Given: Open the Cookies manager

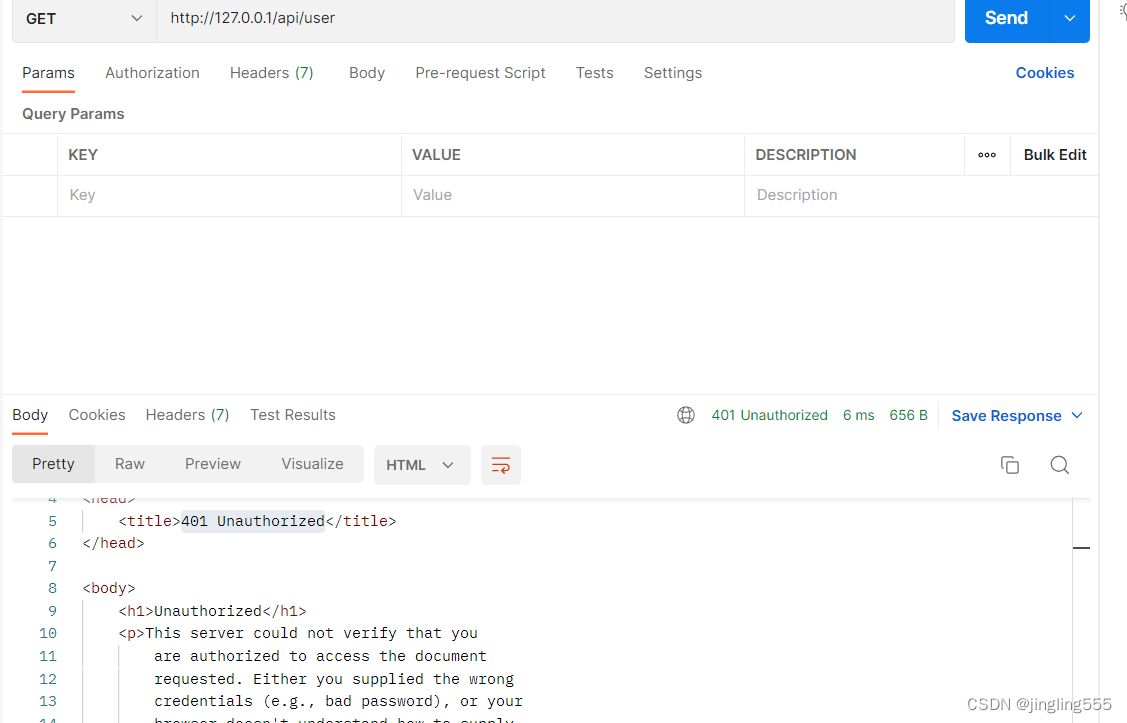Looking at the screenshot, I should tap(1044, 72).
